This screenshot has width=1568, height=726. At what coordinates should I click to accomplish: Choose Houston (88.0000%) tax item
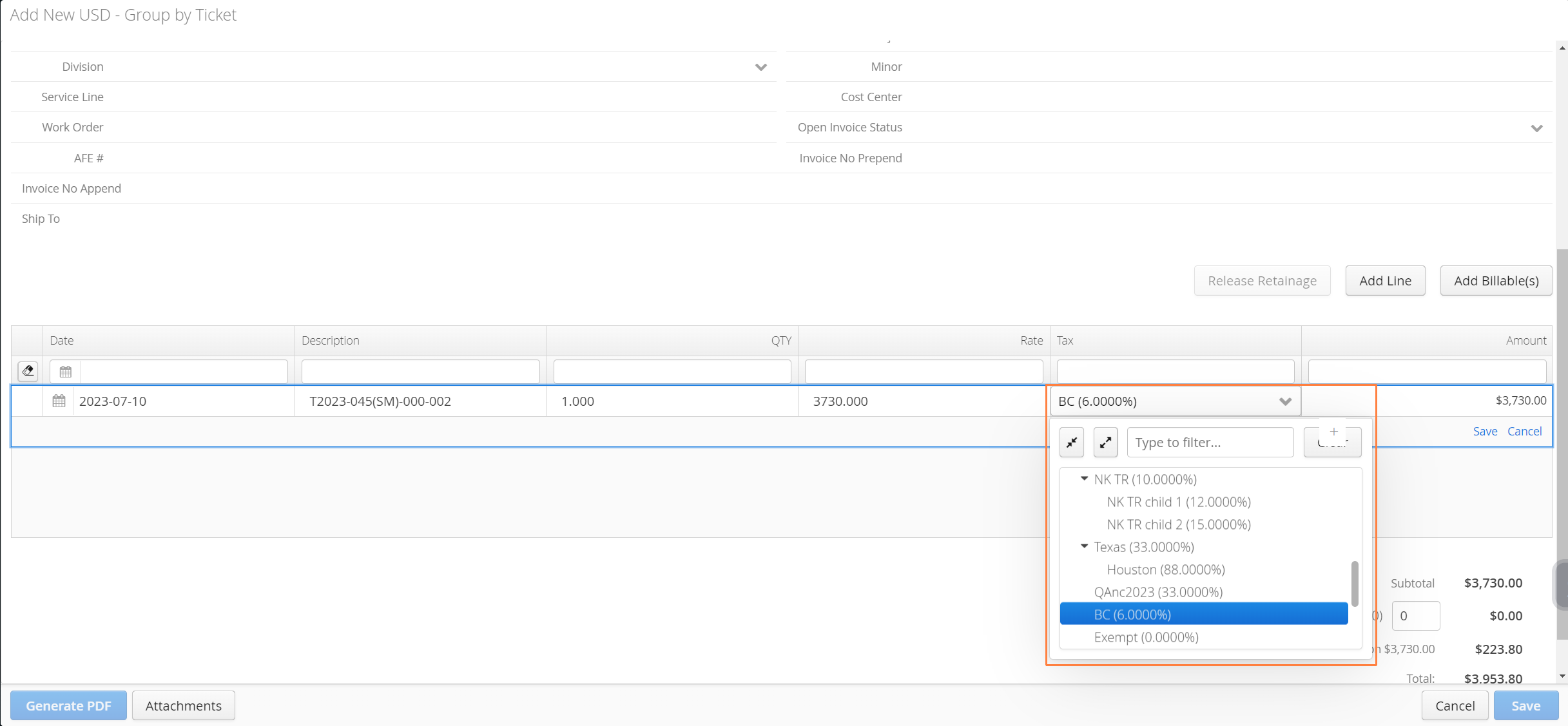(1165, 569)
